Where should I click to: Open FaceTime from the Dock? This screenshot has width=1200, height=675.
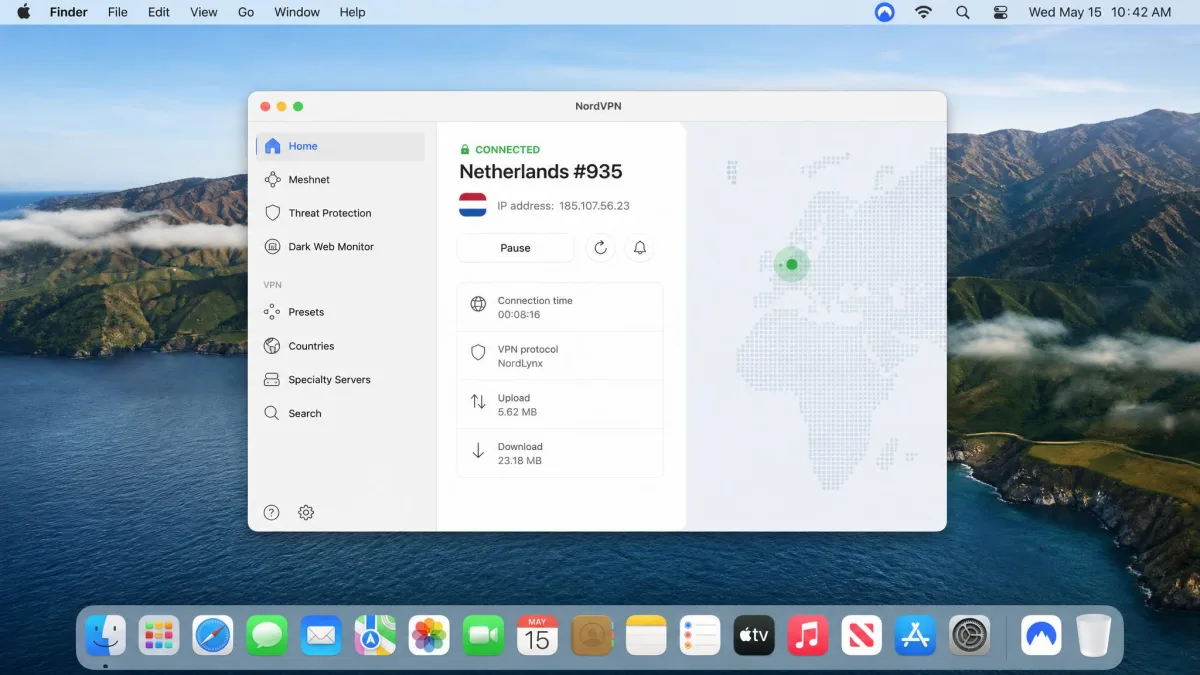[x=483, y=635]
